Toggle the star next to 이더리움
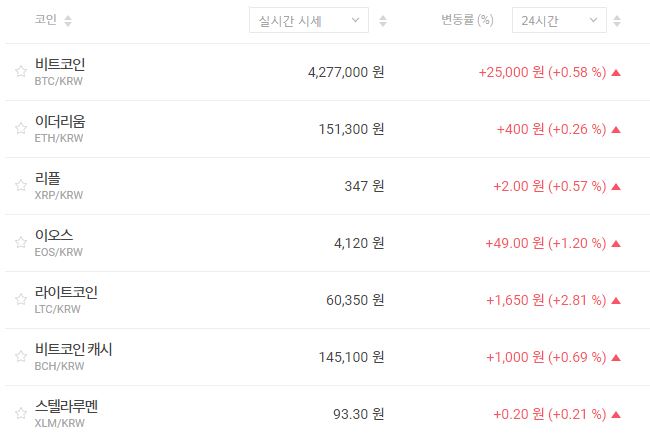The width and height of the screenshot is (650, 442). pos(20,128)
